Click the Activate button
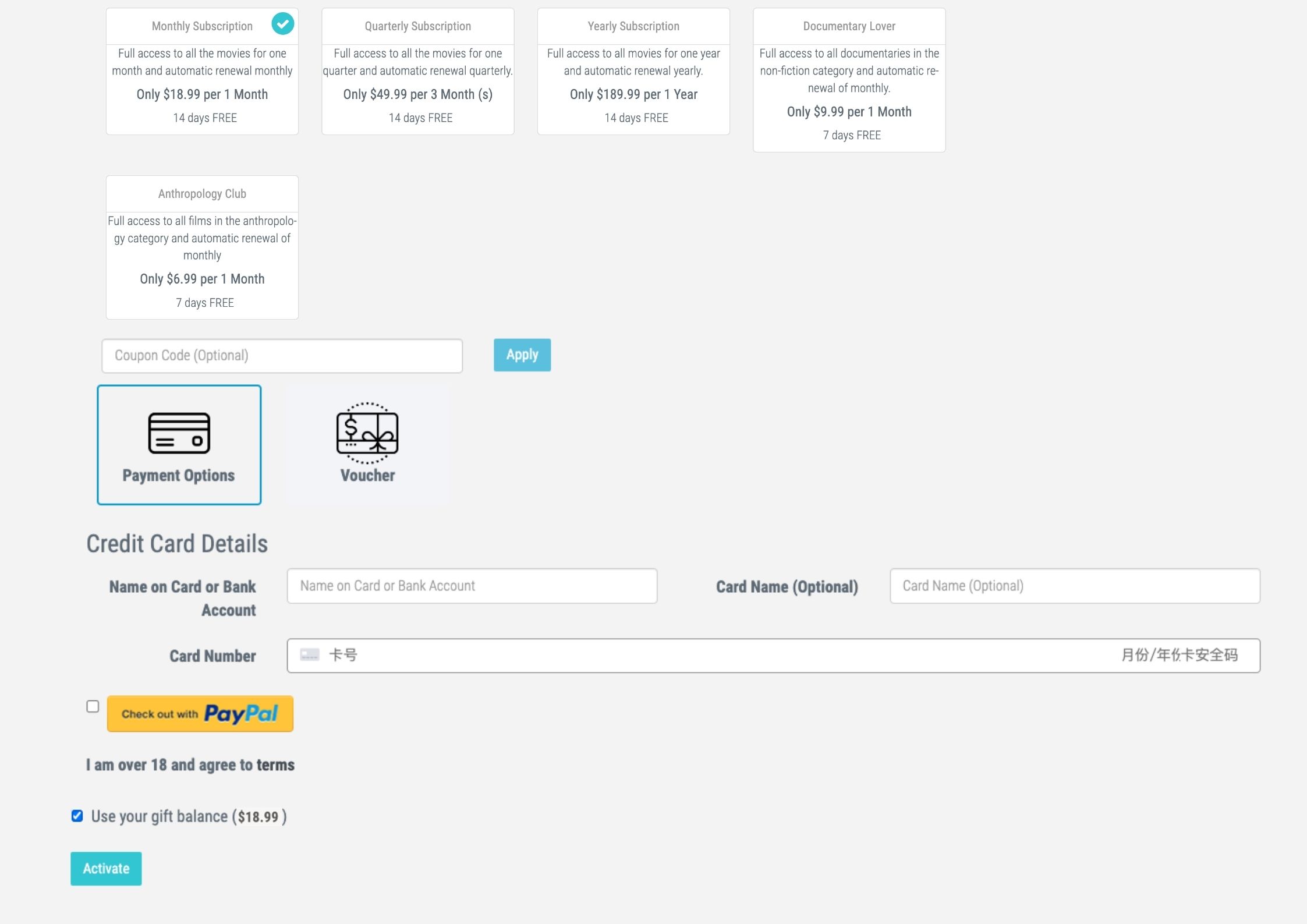Image resolution: width=1307 pixels, height=924 pixels. tap(106, 868)
